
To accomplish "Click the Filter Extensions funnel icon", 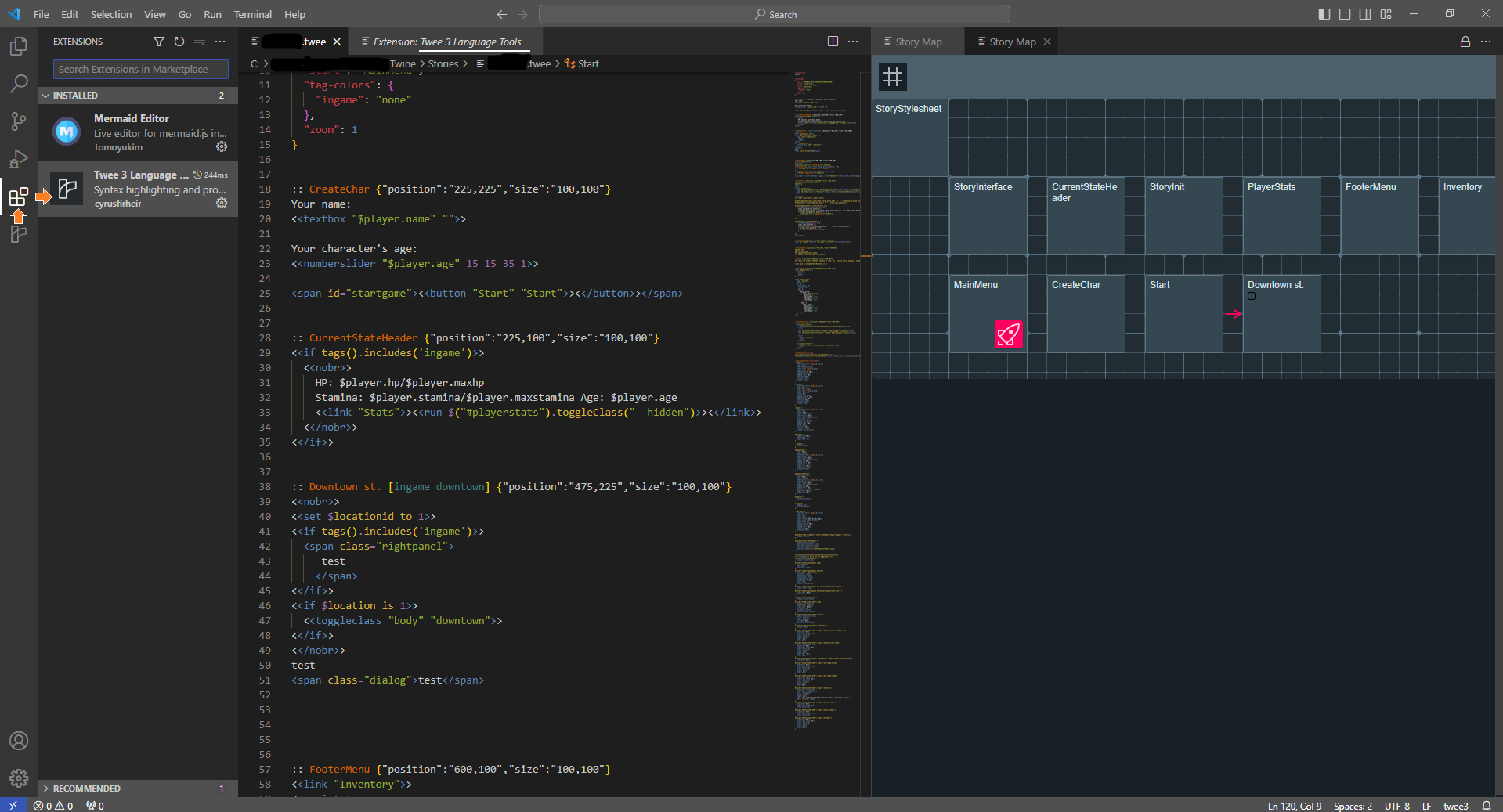I will pos(159,42).
